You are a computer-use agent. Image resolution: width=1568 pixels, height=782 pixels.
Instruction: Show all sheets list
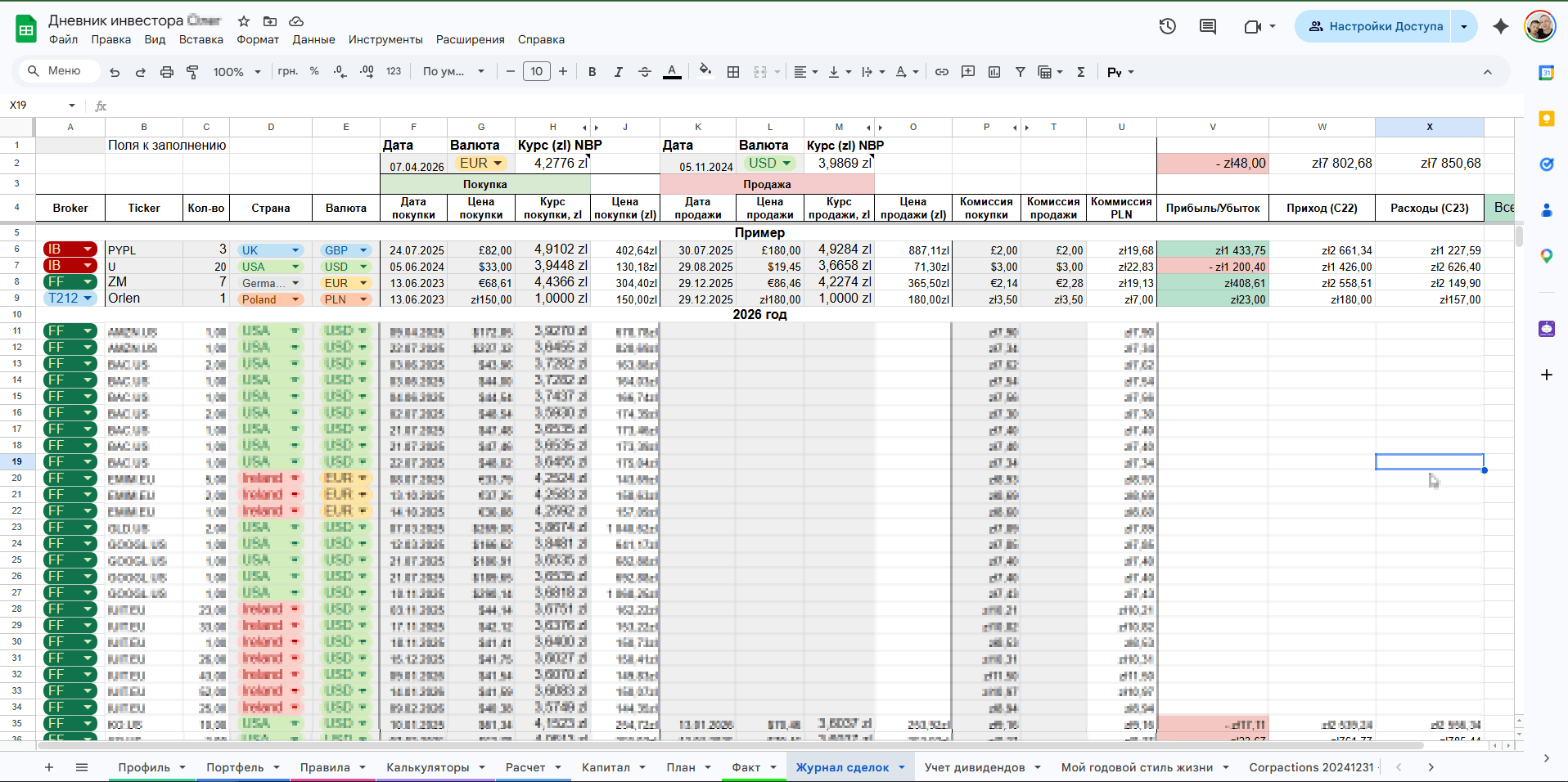pyautogui.click(x=82, y=767)
